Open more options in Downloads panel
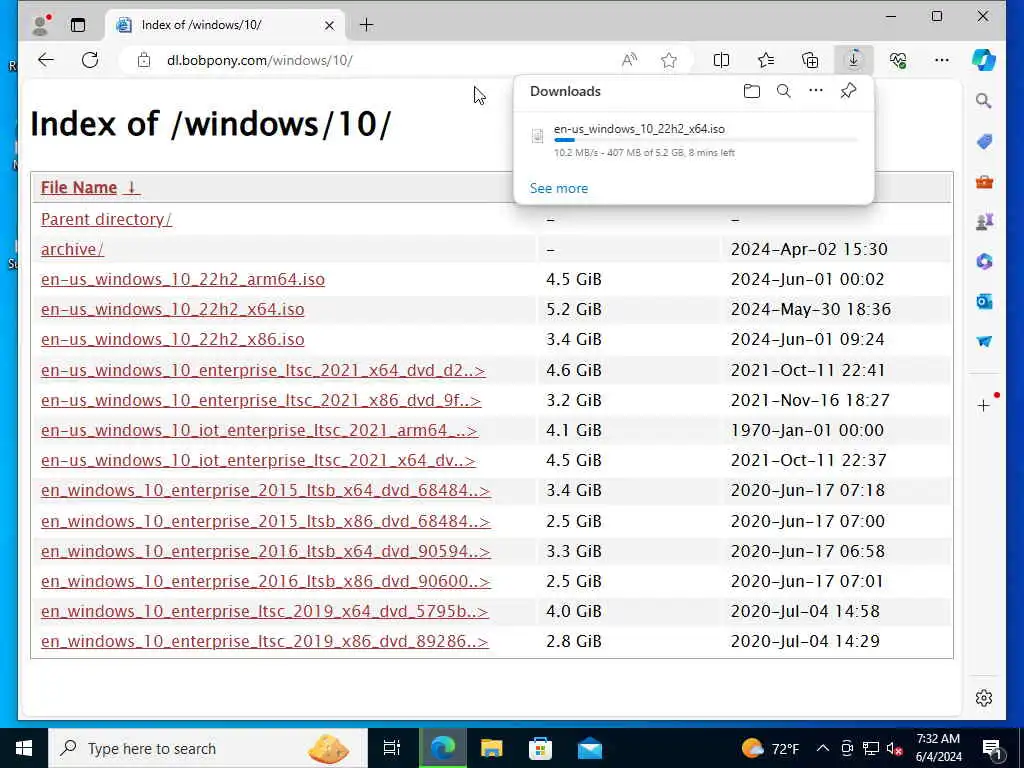 point(816,90)
